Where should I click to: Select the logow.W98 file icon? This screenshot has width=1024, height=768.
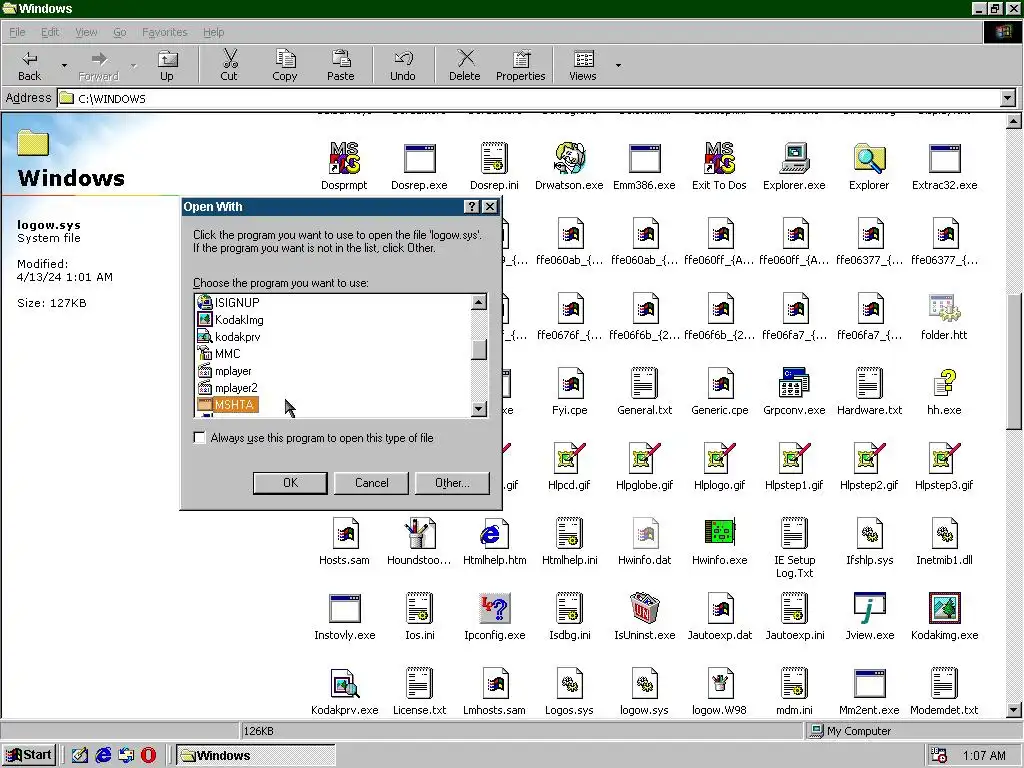tap(719, 683)
